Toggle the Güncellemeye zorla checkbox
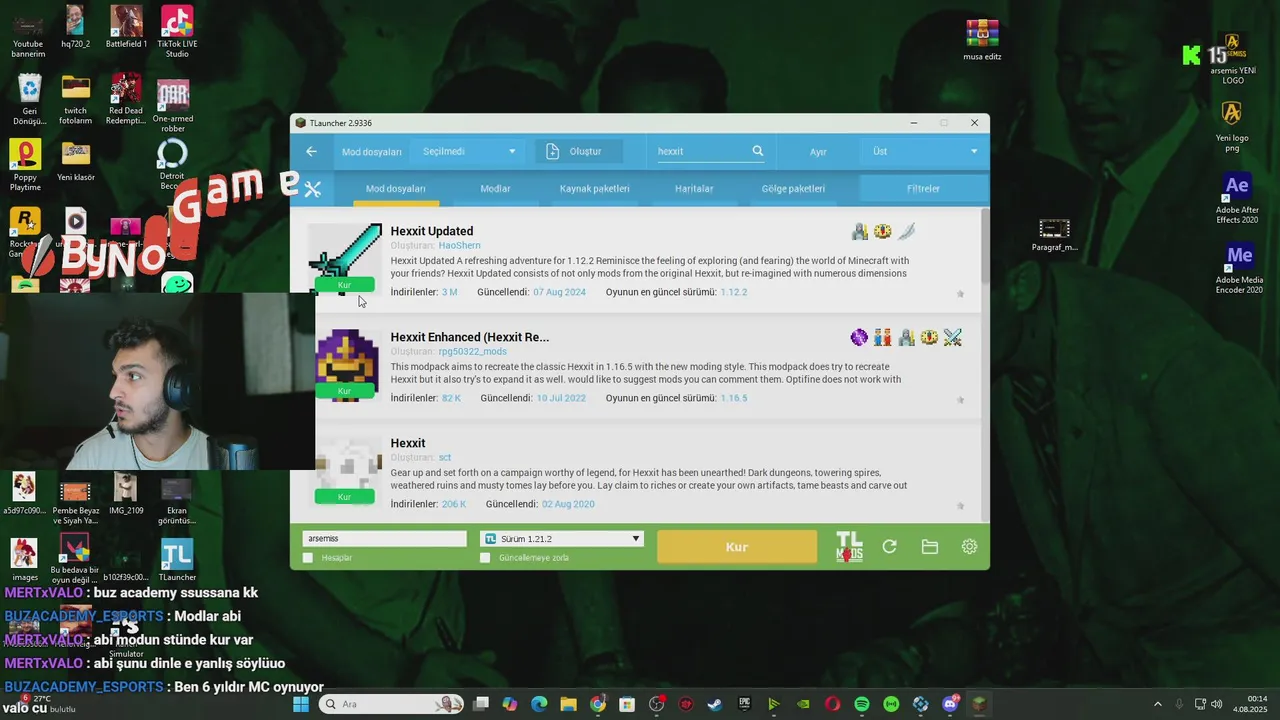This screenshot has width=1280, height=720. click(x=485, y=558)
